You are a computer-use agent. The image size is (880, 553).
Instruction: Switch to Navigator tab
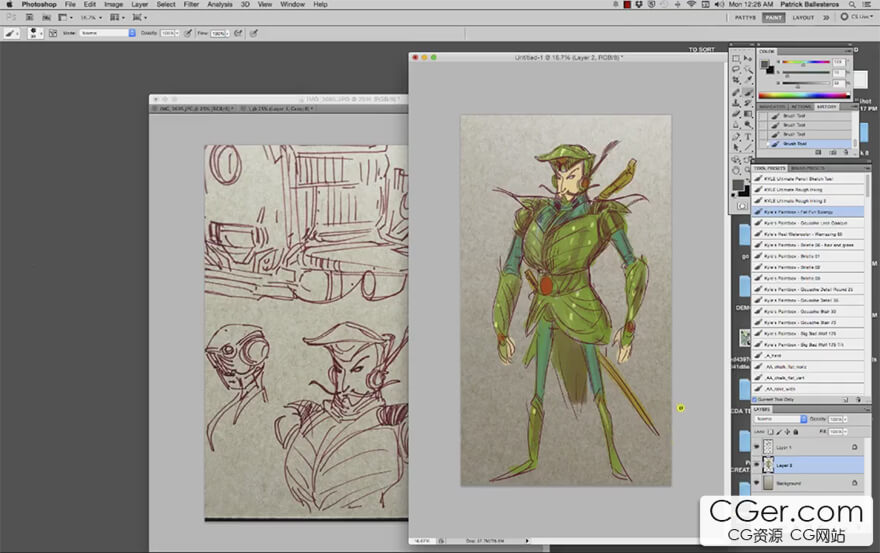773,107
